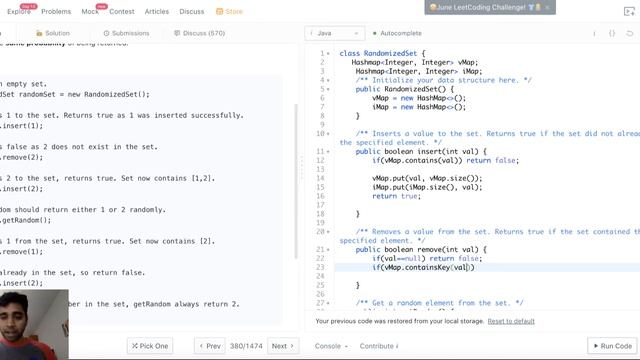This screenshot has width=640, height=360.
Task: Click 'public boolean insert(int val) {' line
Action: pyautogui.click(x=421, y=152)
